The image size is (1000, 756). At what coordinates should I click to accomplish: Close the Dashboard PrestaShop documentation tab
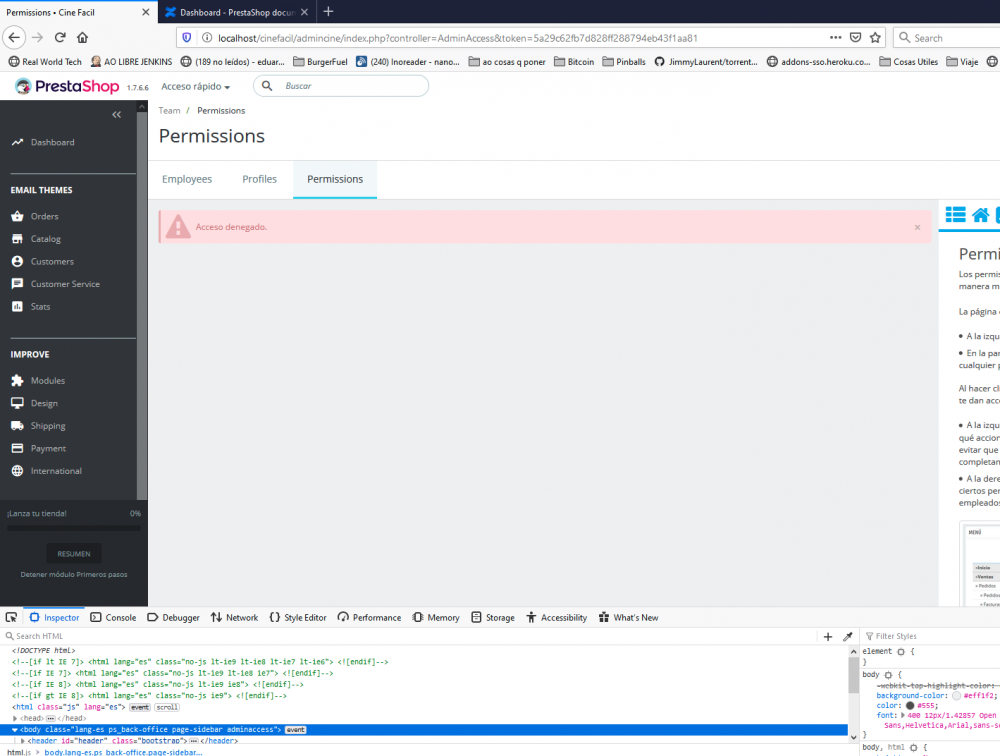tap(304, 12)
